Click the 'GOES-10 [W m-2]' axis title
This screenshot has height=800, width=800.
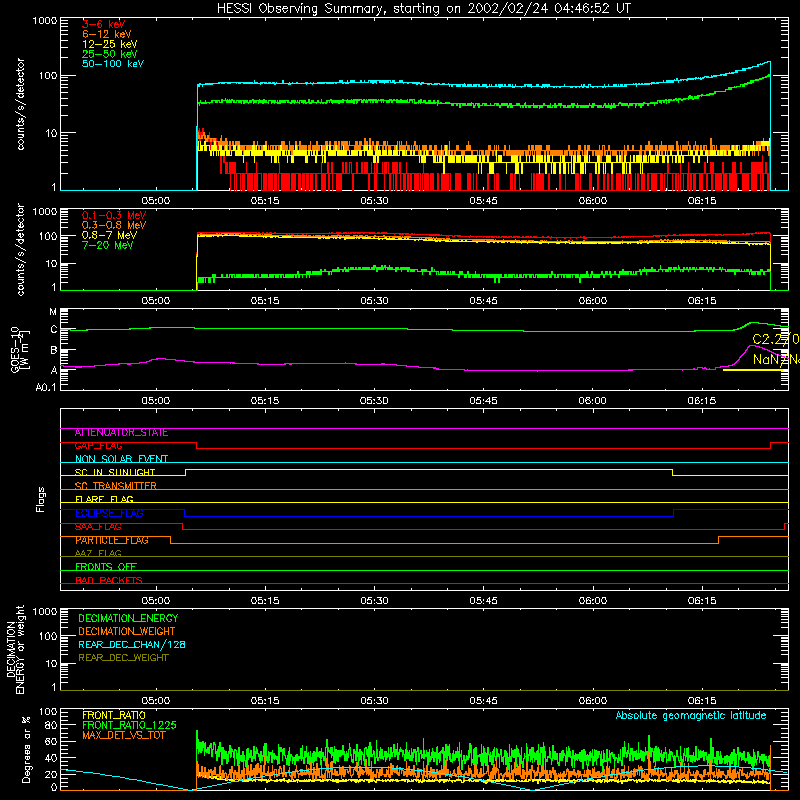(19, 350)
